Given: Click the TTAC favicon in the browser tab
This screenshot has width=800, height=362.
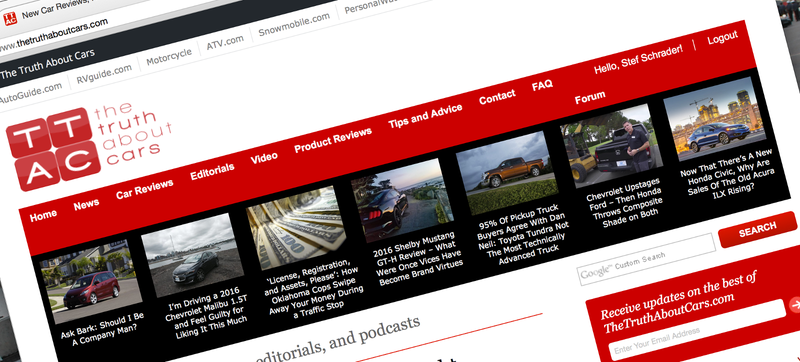Looking at the screenshot, I should (x=10, y=19).
